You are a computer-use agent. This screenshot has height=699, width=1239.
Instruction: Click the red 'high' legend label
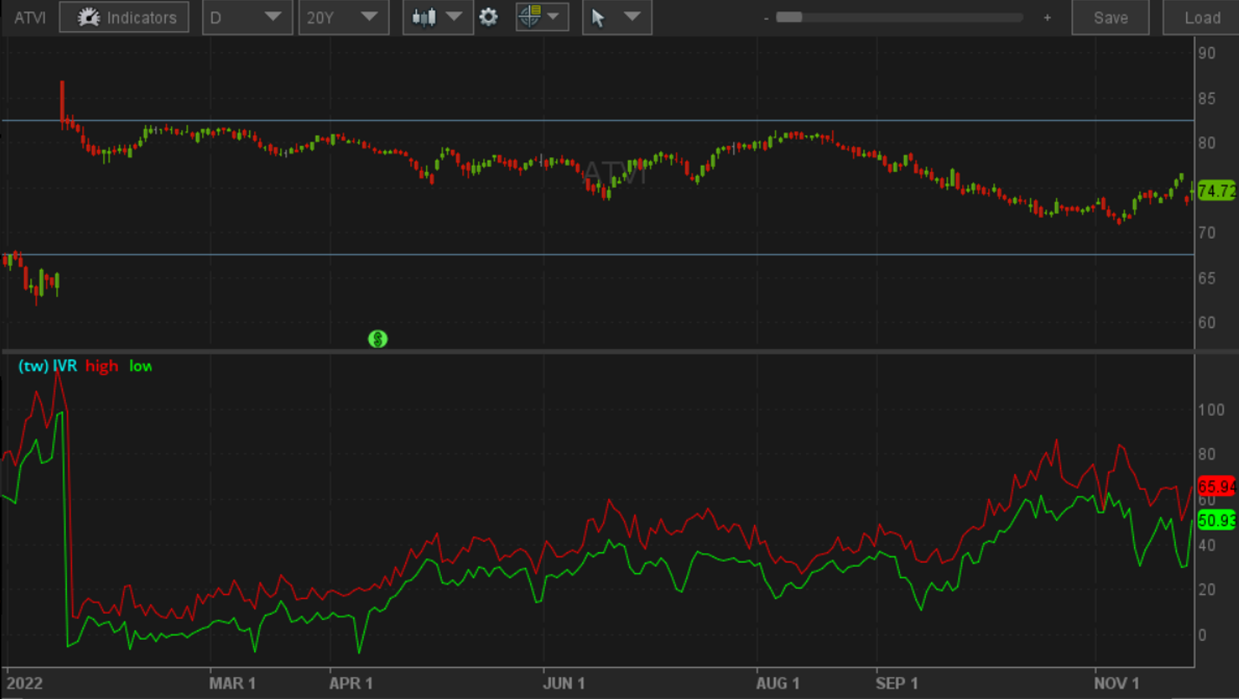[101, 366]
